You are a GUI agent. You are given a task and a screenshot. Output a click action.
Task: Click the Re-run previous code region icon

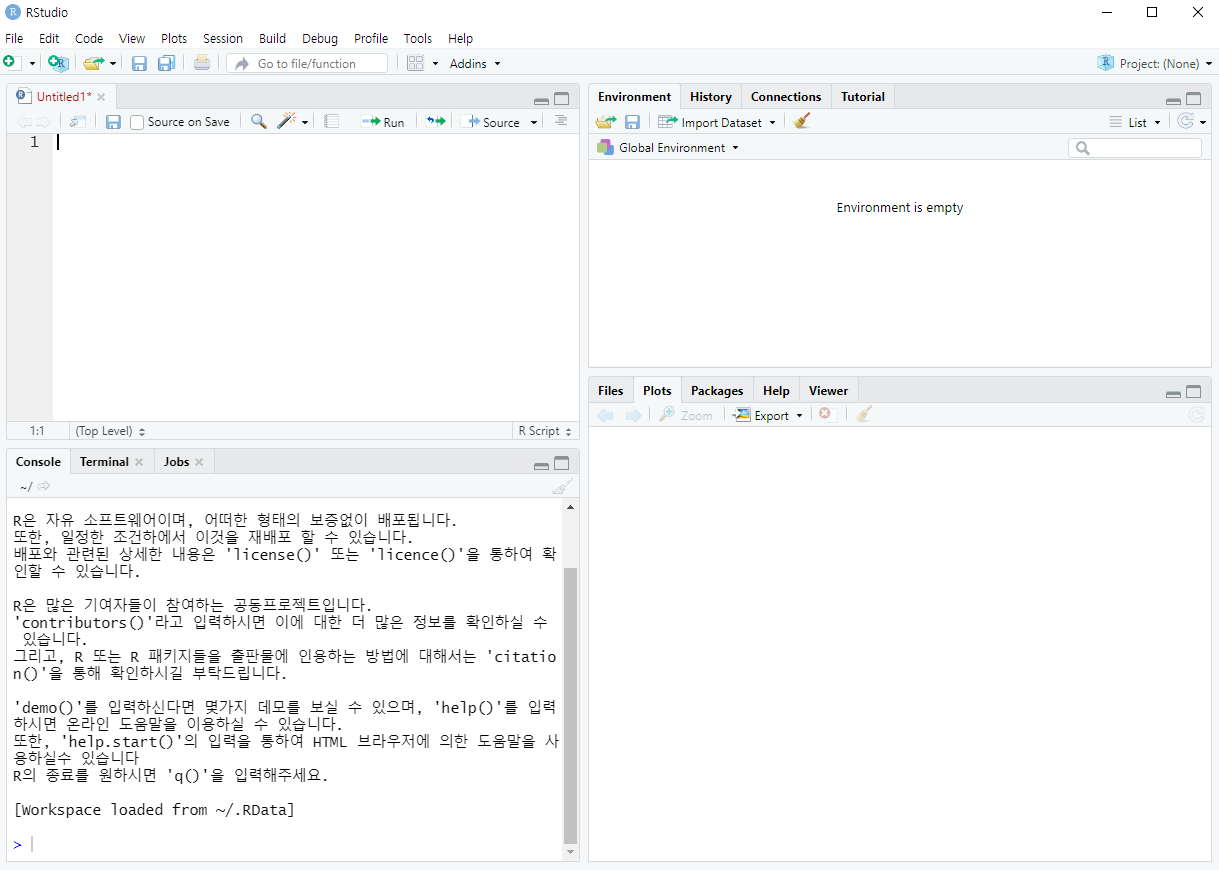pyautogui.click(x=436, y=121)
